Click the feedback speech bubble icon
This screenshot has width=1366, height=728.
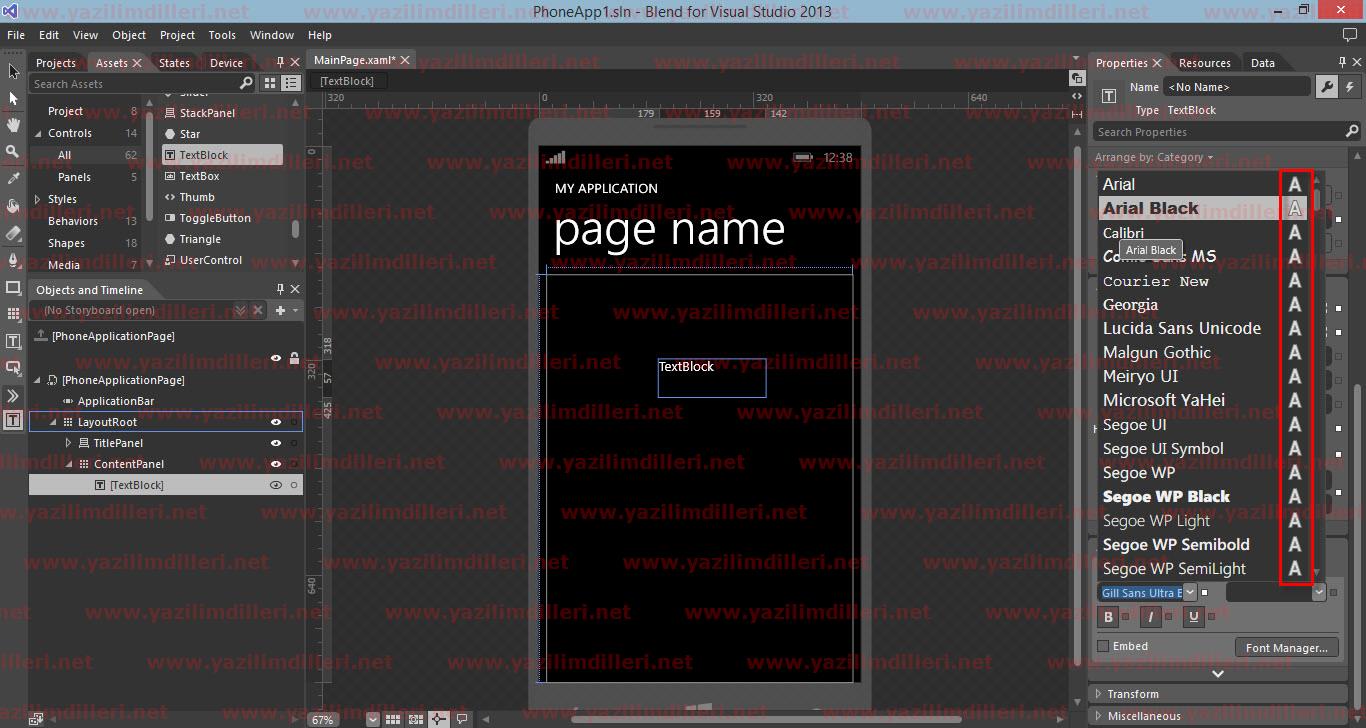tap(1350, 35)
